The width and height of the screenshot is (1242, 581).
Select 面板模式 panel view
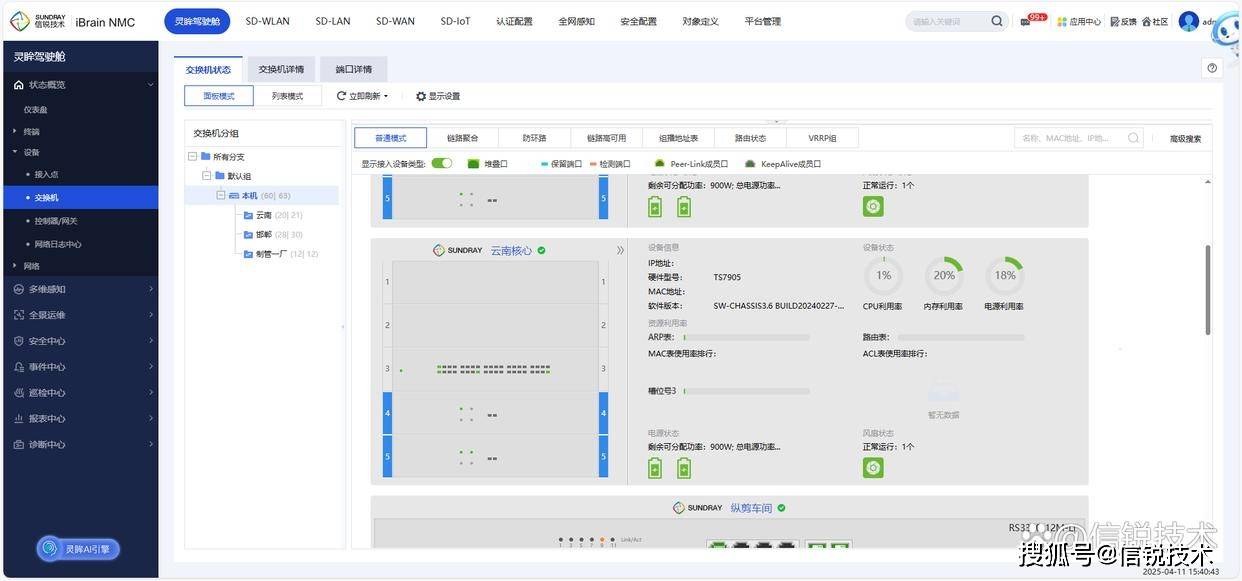(x=219, y=96)
